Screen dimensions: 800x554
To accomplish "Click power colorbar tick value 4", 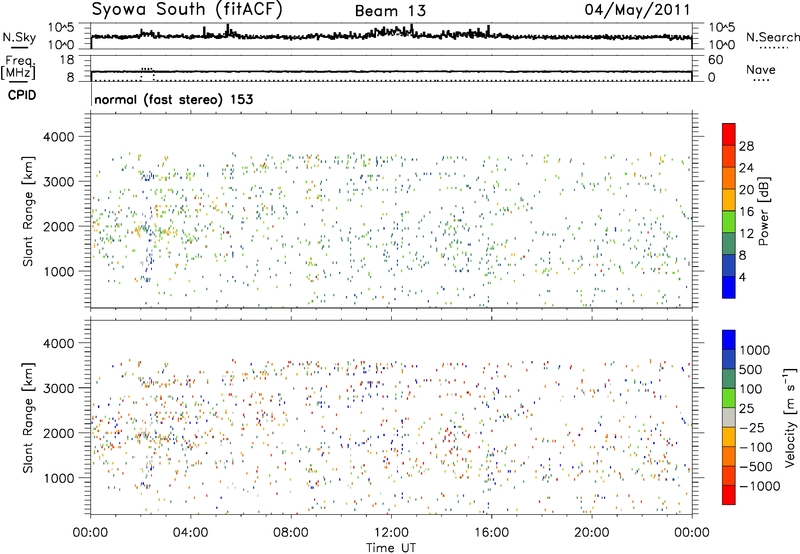I will tap(742, 278).
